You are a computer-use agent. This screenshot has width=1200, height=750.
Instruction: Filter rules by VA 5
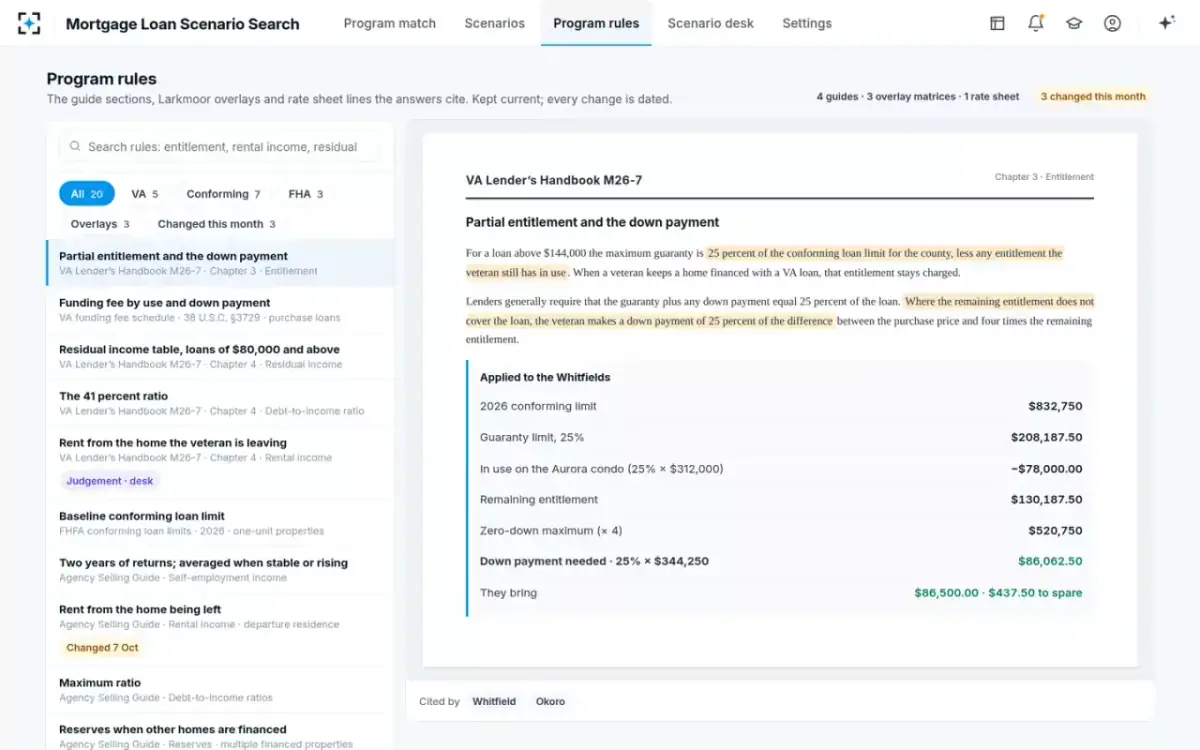tap(145, 194)
